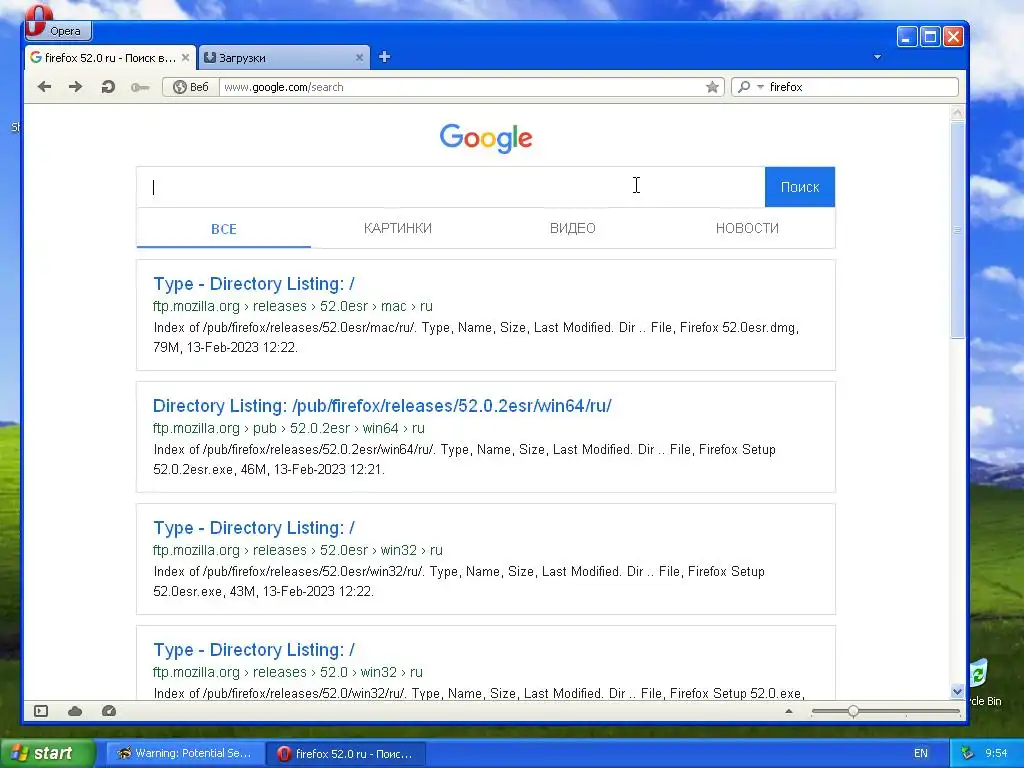Image resolution: width=1024 pixels, height=768 pixels.
Task: Open Opera Link cloud icon
Action: pos(75,711)
